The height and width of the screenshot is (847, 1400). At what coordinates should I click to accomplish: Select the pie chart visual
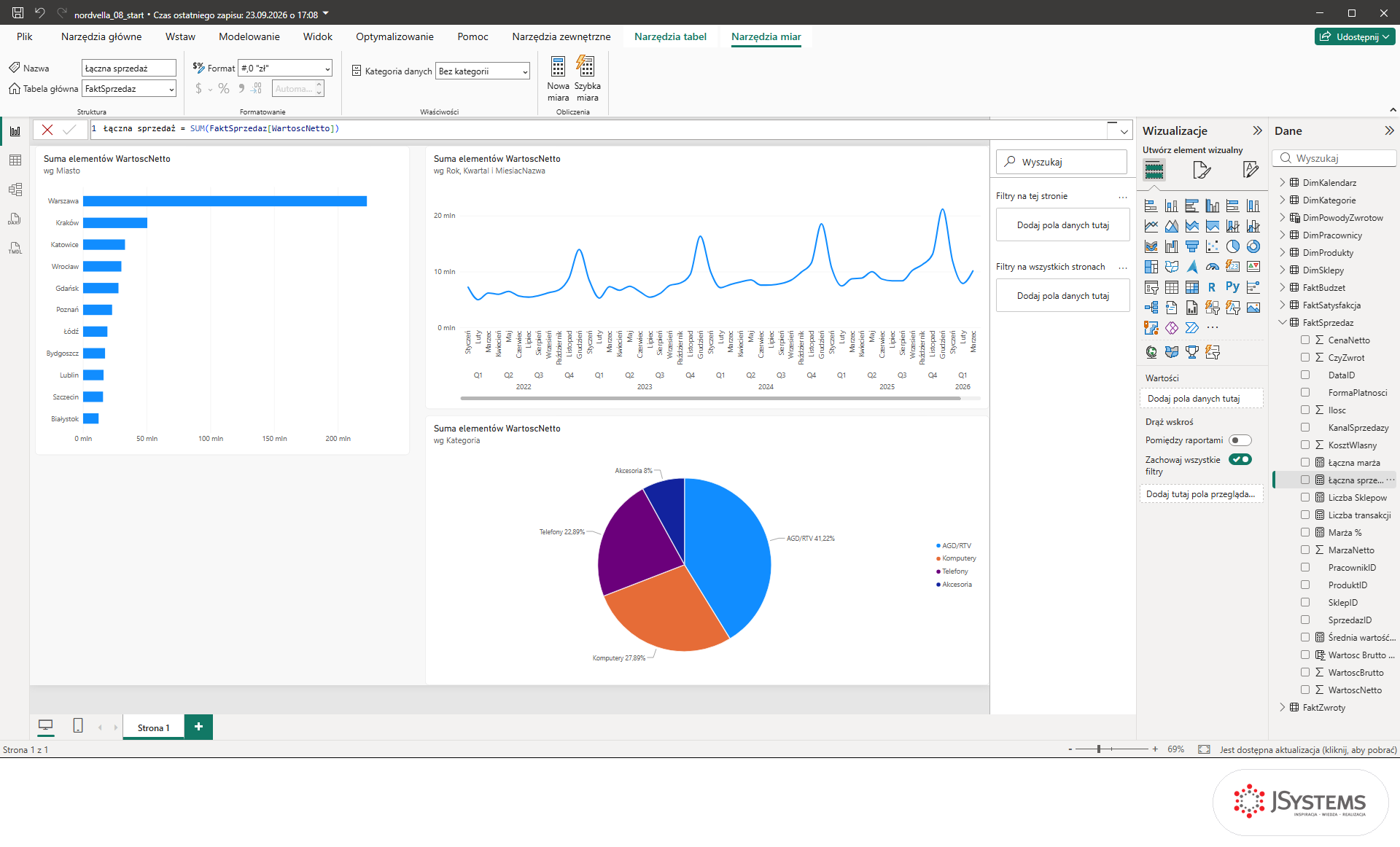pyautogui.click(x=1232, y=246)
